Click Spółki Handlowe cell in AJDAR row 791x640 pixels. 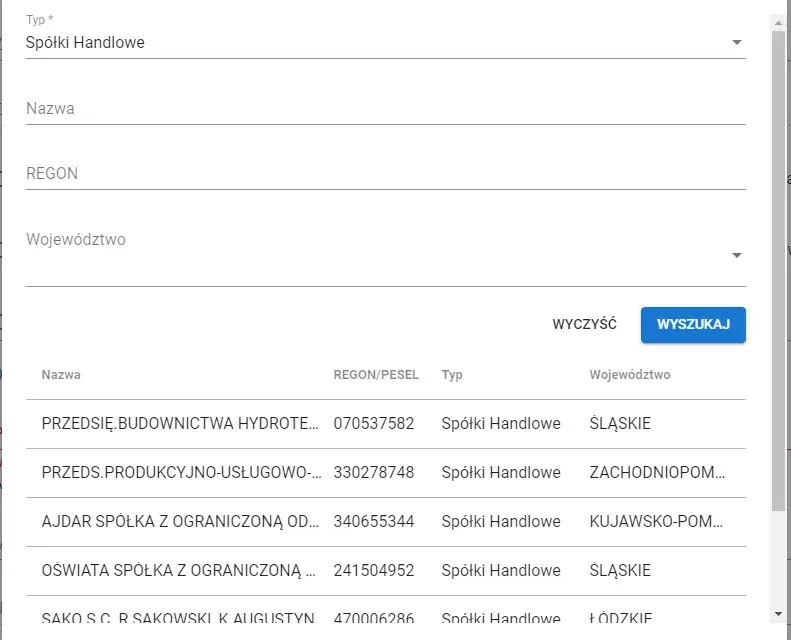click(501, 521)
